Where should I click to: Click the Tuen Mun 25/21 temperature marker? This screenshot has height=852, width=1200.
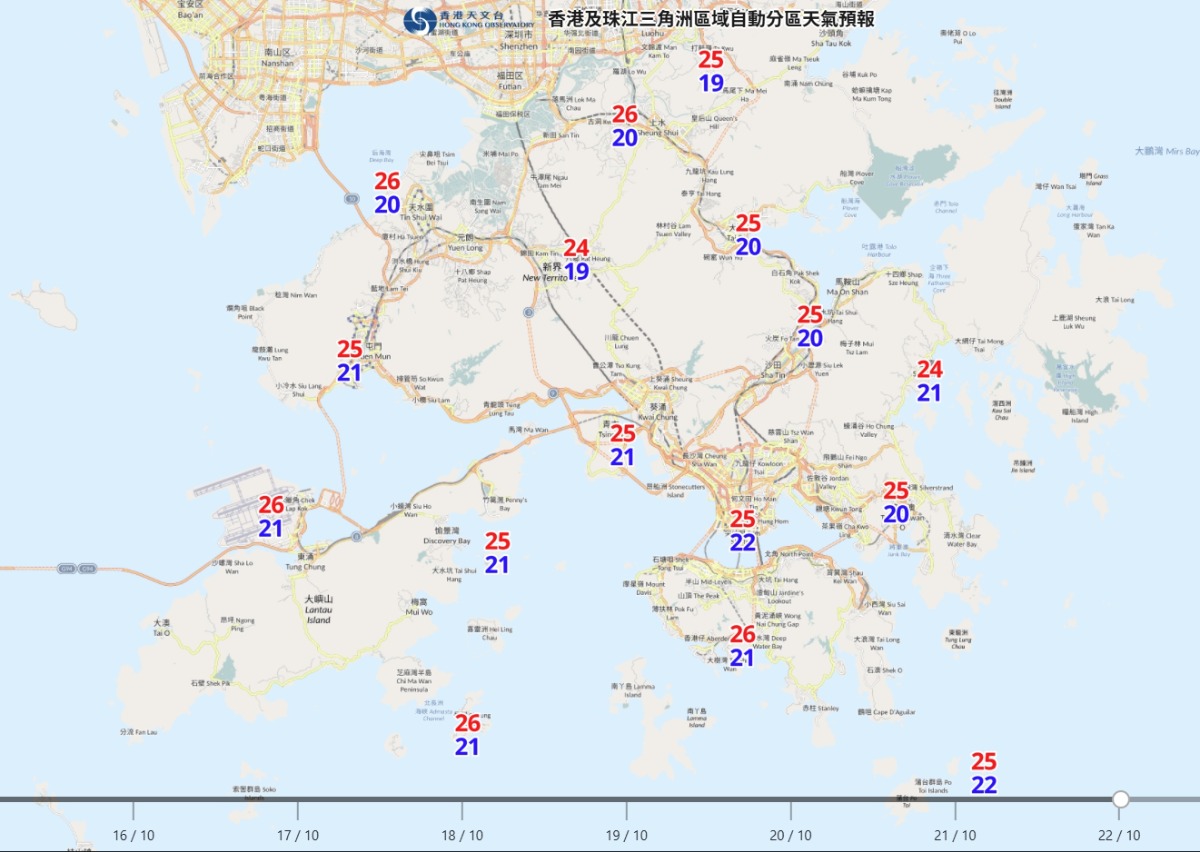tap(349, 361)
